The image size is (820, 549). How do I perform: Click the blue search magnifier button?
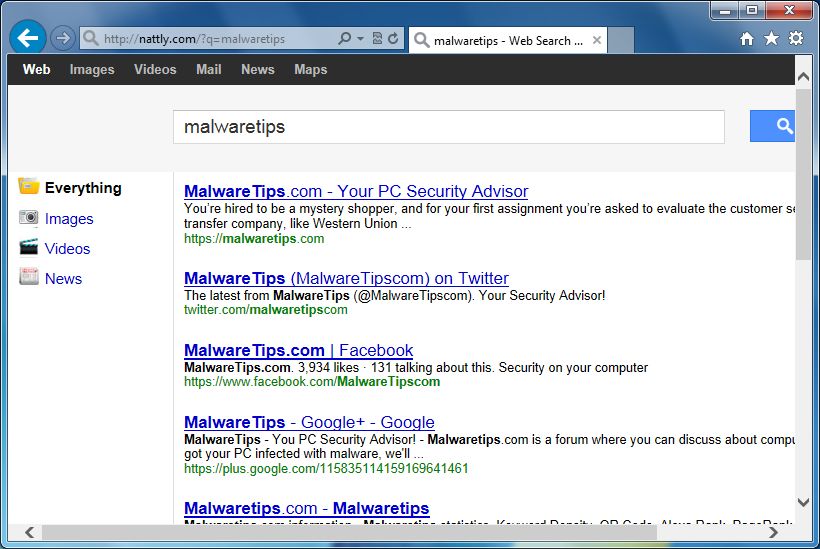click(x=772, y=126)
